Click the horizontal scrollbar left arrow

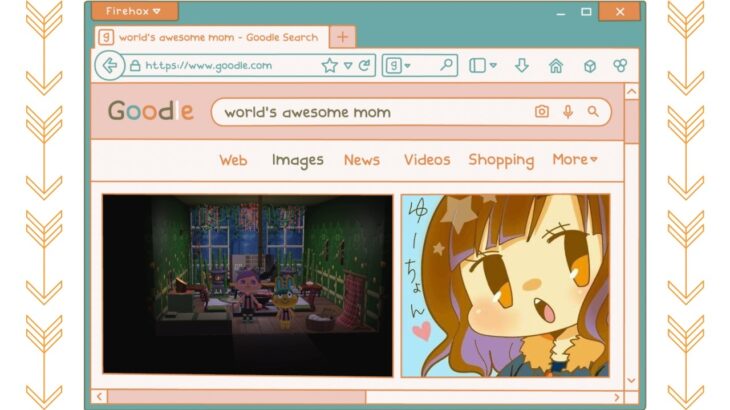pos(99,397)
